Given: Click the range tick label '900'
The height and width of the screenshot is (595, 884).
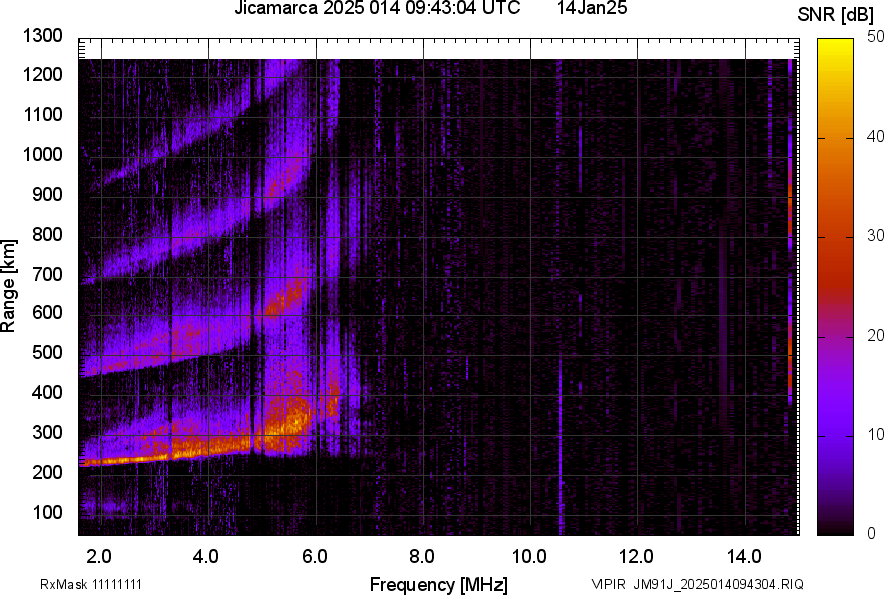Looking at the screenshot, I should pyautogui.click(x=47, y=194).
